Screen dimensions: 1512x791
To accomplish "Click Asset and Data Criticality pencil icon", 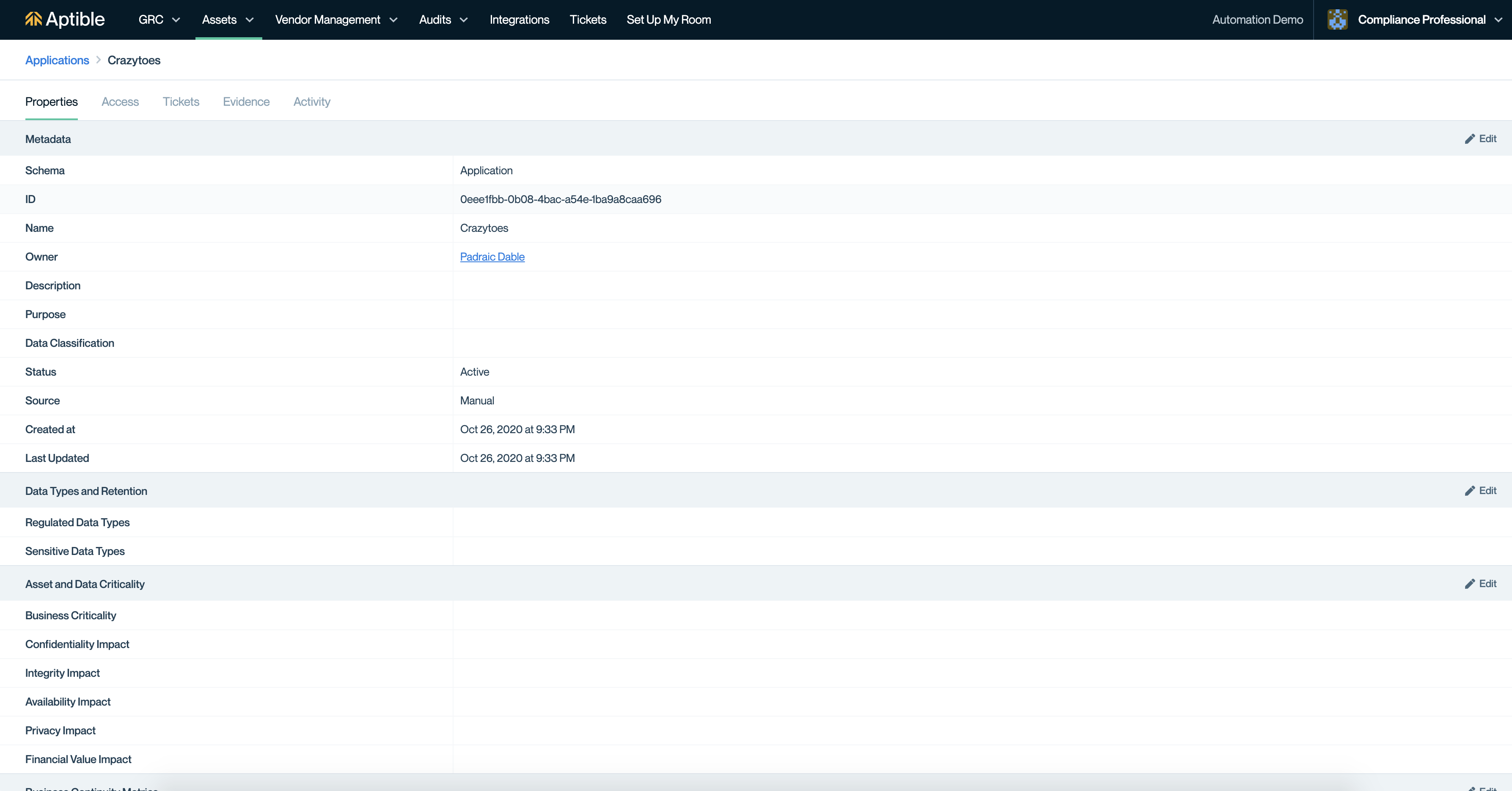I will pyautogui.click(x=1469, y=584).
